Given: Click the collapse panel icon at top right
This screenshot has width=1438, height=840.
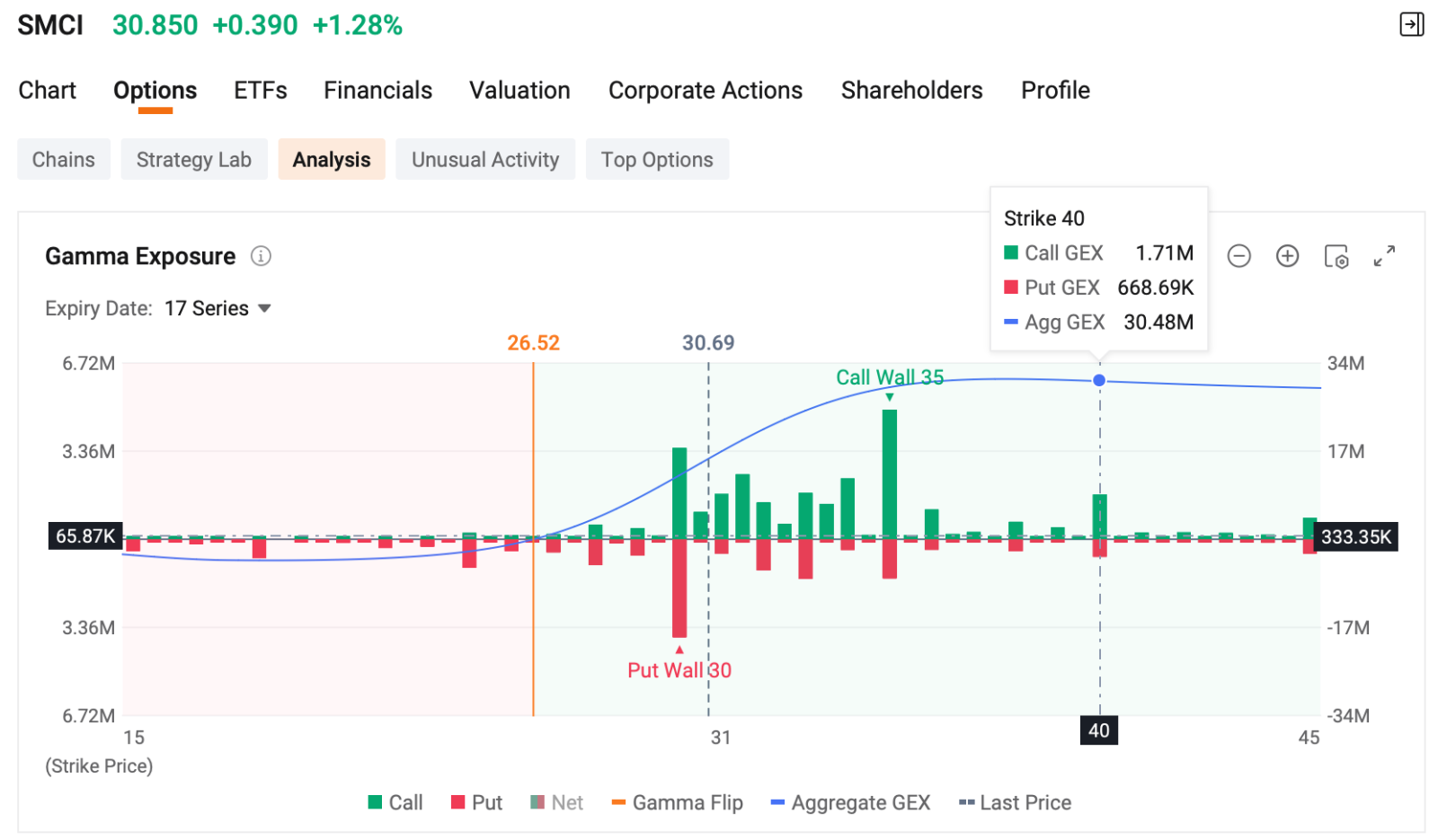Looking at the screenshot, I should click(x=1411, y=24).
